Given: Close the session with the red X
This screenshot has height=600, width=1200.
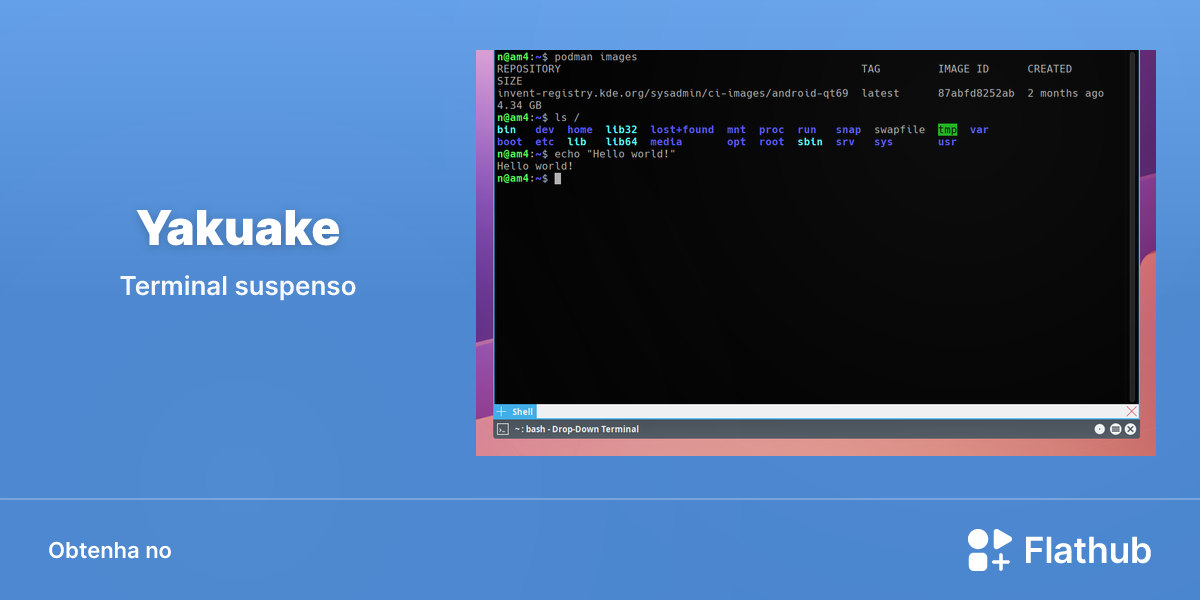Looking at the screenshot, I should point(1132,412).
